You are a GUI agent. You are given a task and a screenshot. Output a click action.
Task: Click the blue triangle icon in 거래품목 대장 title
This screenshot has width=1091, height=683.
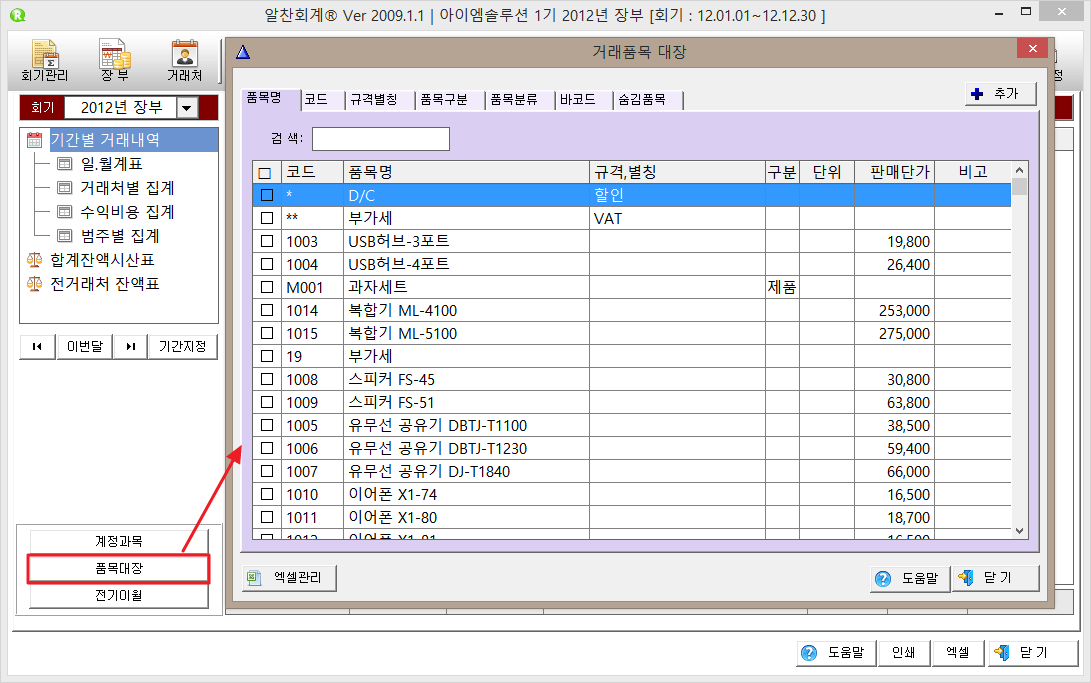(x=243, y=51)
